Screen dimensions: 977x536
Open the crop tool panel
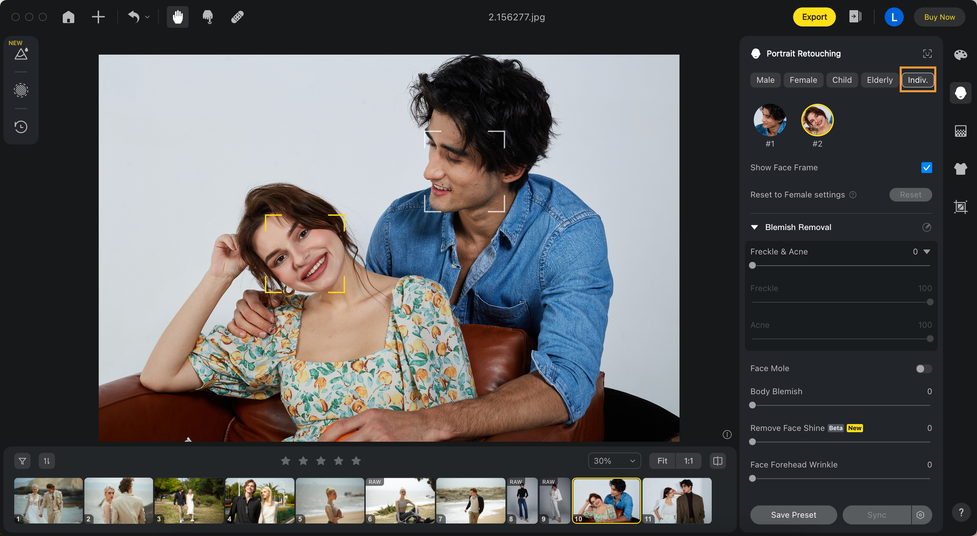point(960,207)
